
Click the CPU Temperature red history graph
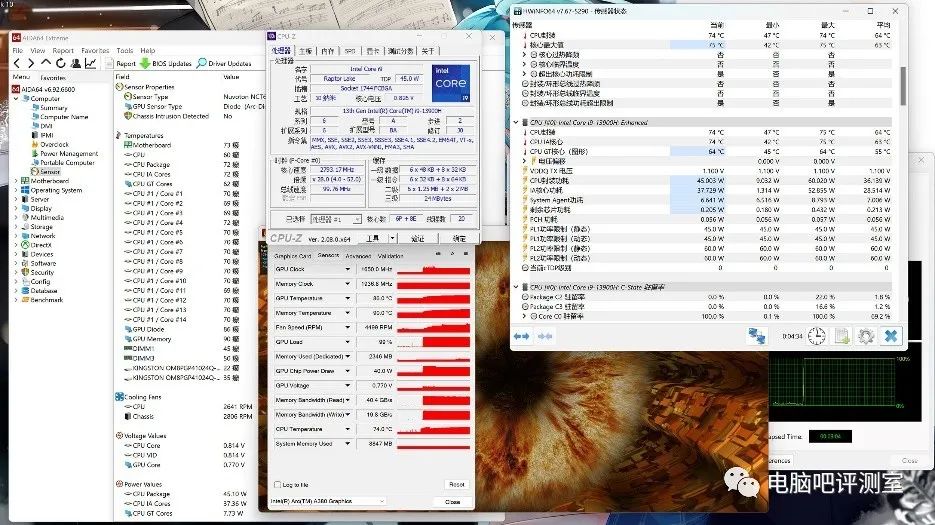tap(434, 430)
